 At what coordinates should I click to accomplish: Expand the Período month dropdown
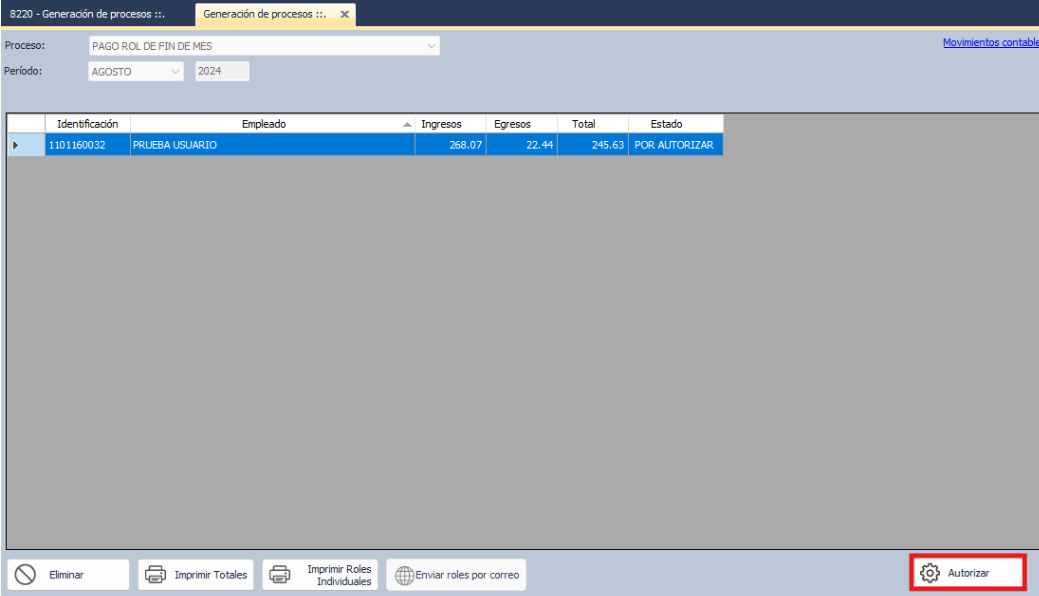pyautogui.click(x=176, y=71)
